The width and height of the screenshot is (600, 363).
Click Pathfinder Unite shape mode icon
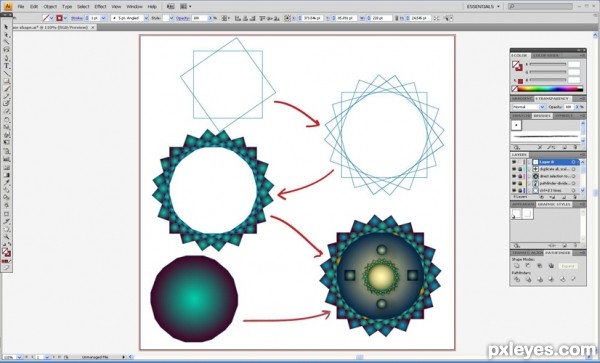point(517,266)
